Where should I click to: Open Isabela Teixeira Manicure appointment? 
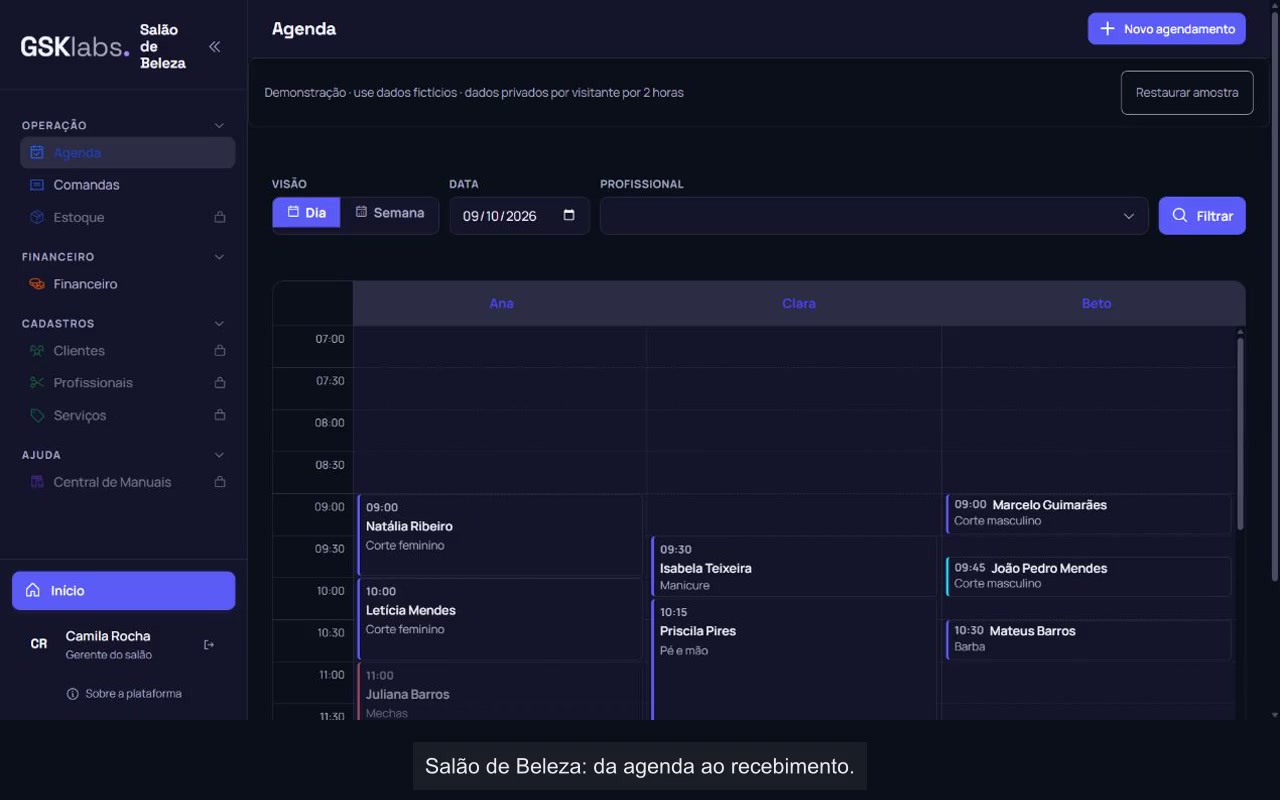point(794,567)
